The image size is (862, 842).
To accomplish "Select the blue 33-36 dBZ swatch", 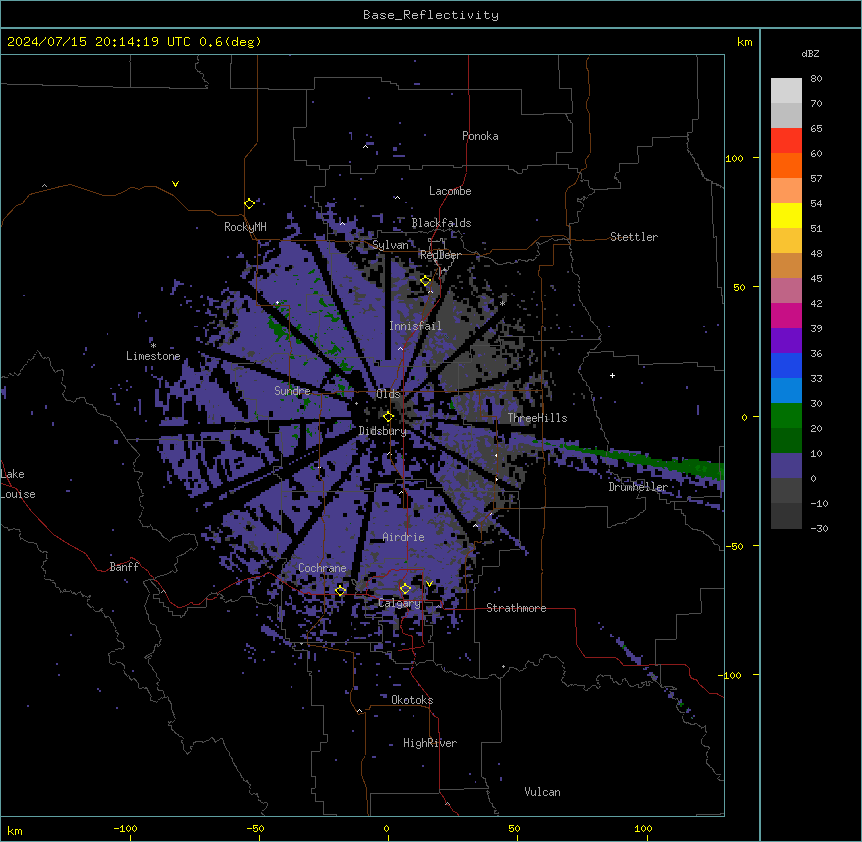I will click(x=786, y=365).
